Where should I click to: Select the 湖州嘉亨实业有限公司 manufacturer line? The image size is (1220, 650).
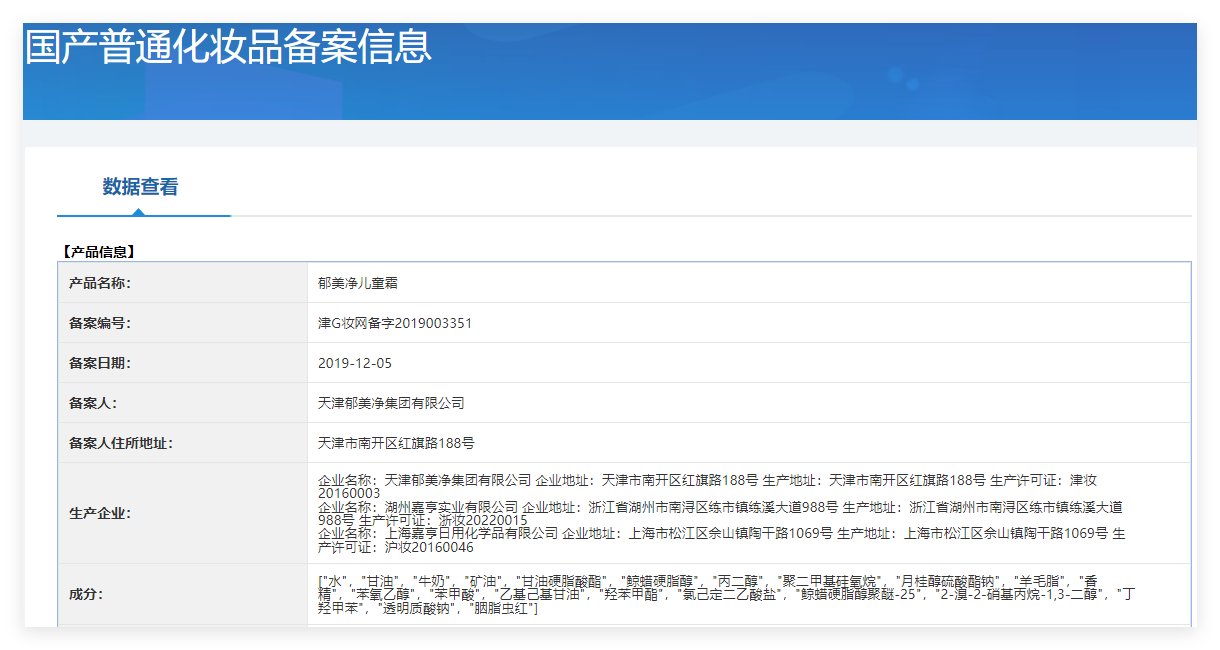[x=720, y=513]
